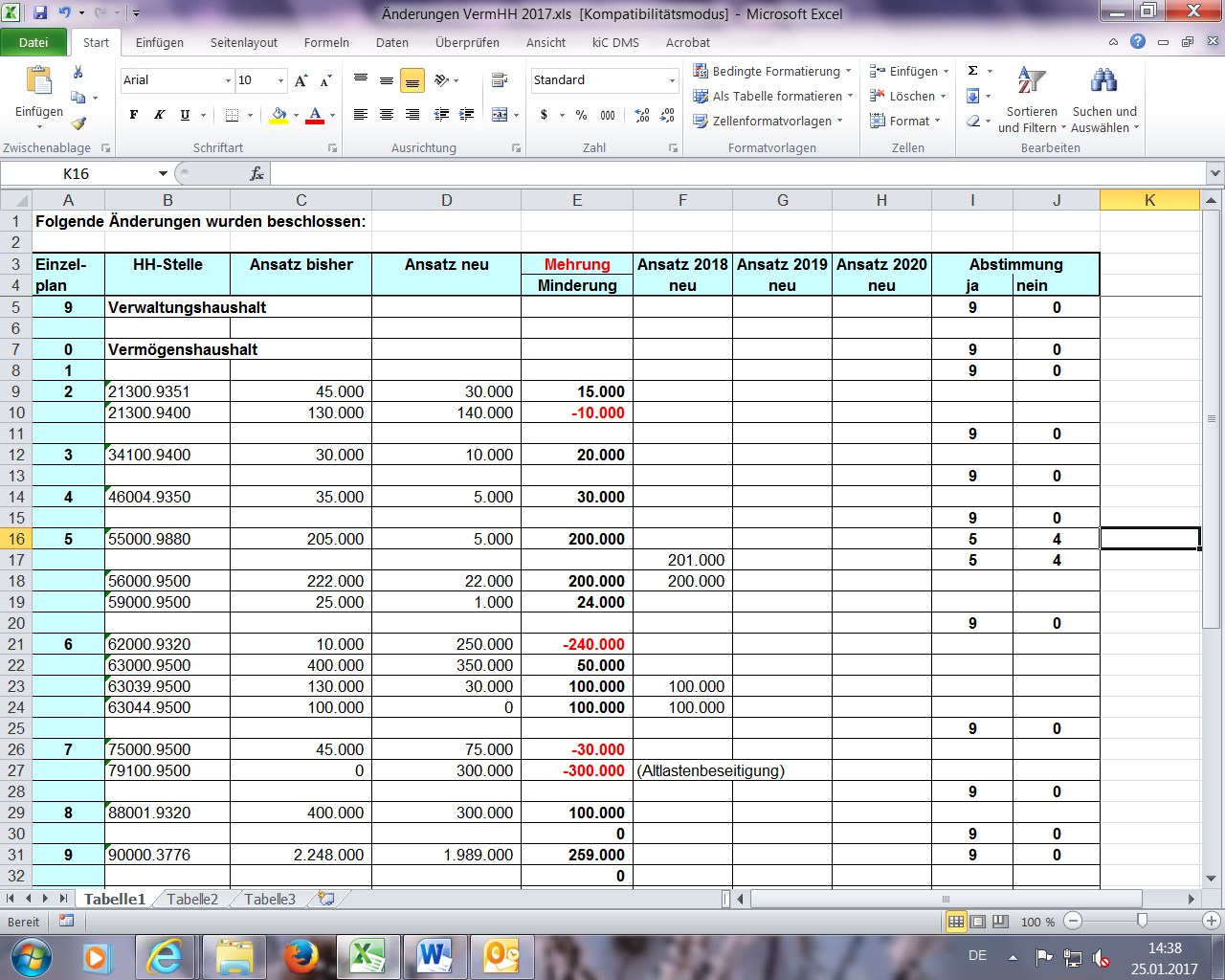Click the insert new worksheet tab icon
Screen dimensions: 1225x980
[326, 899]
